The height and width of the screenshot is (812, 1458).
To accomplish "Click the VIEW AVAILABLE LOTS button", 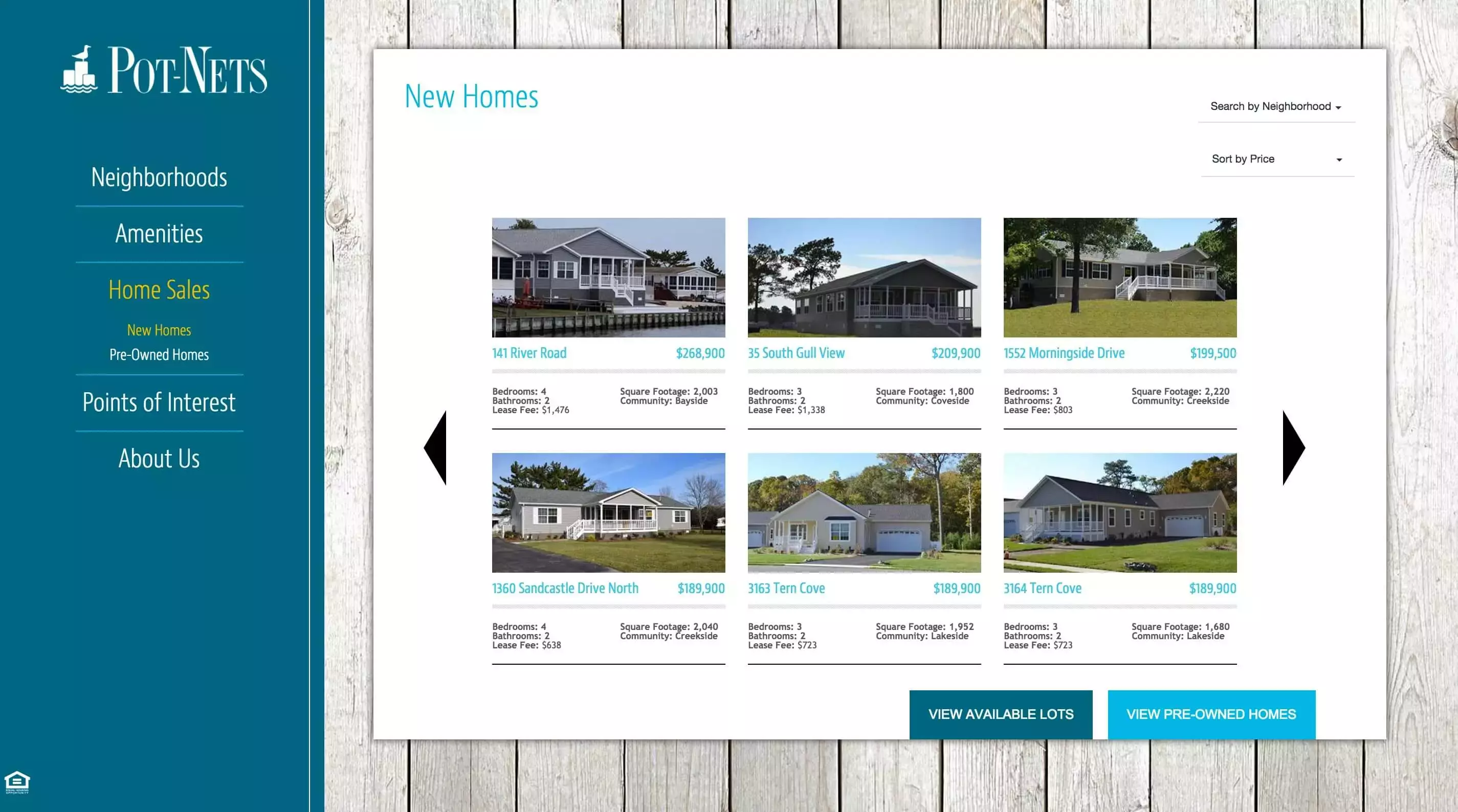I will (x=1000, y=714).
